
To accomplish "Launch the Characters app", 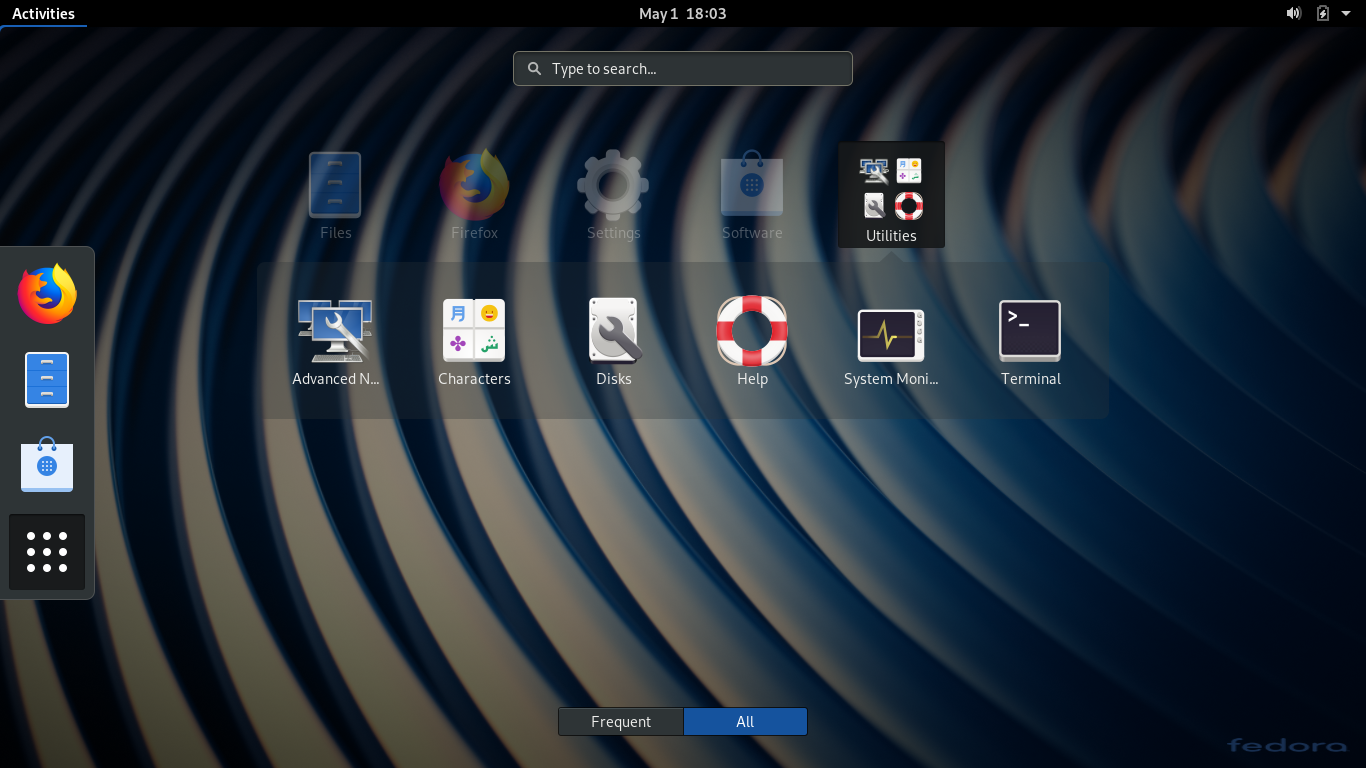I will click(474, 341).
